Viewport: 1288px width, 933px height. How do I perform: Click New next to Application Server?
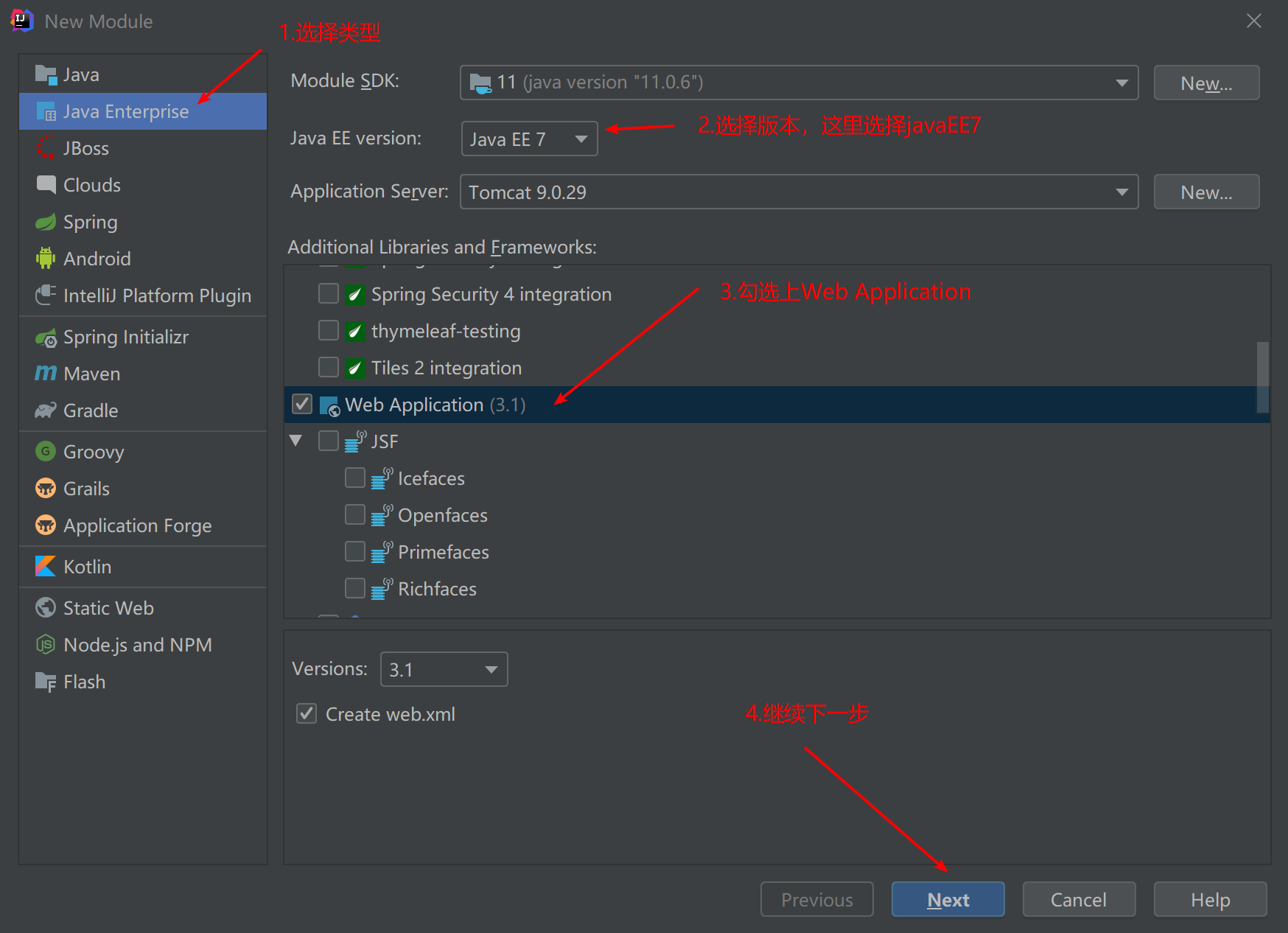tap(1206, 192)
